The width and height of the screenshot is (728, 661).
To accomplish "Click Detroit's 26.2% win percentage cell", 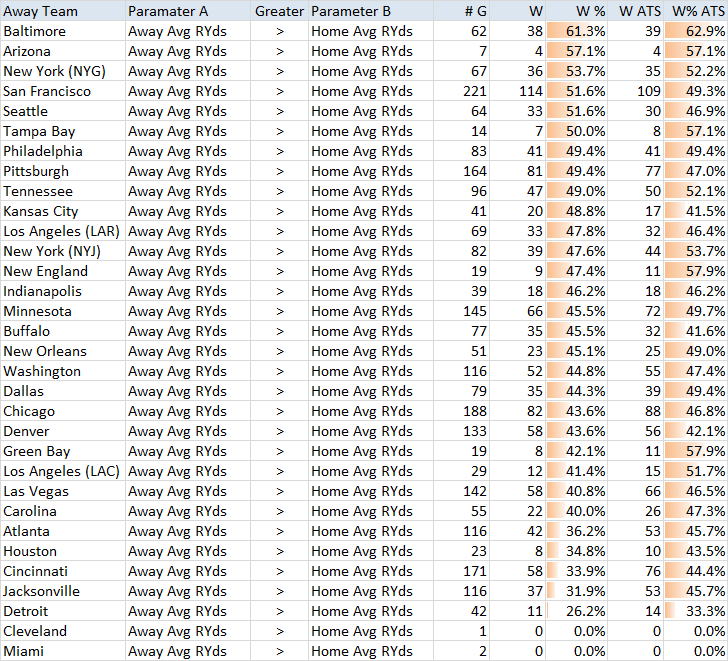I will click(x=577, y=610).
